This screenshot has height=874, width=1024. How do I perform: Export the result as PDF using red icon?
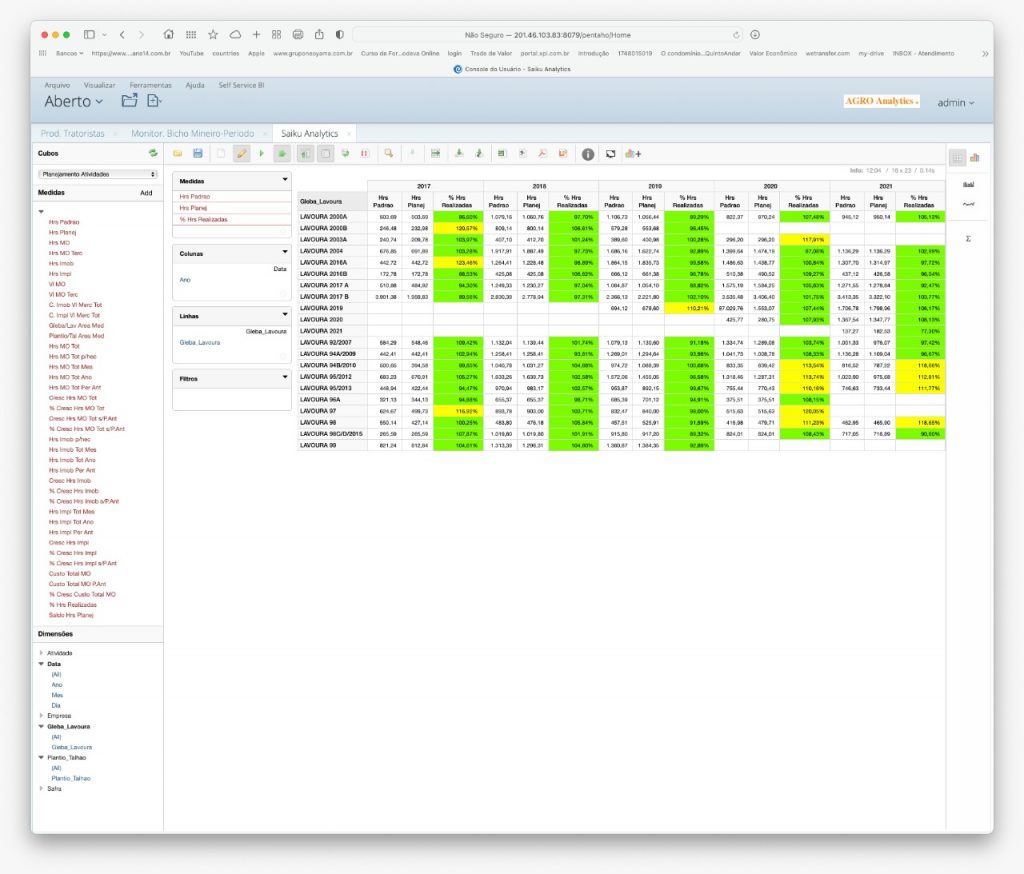click(x=542, y=154)
